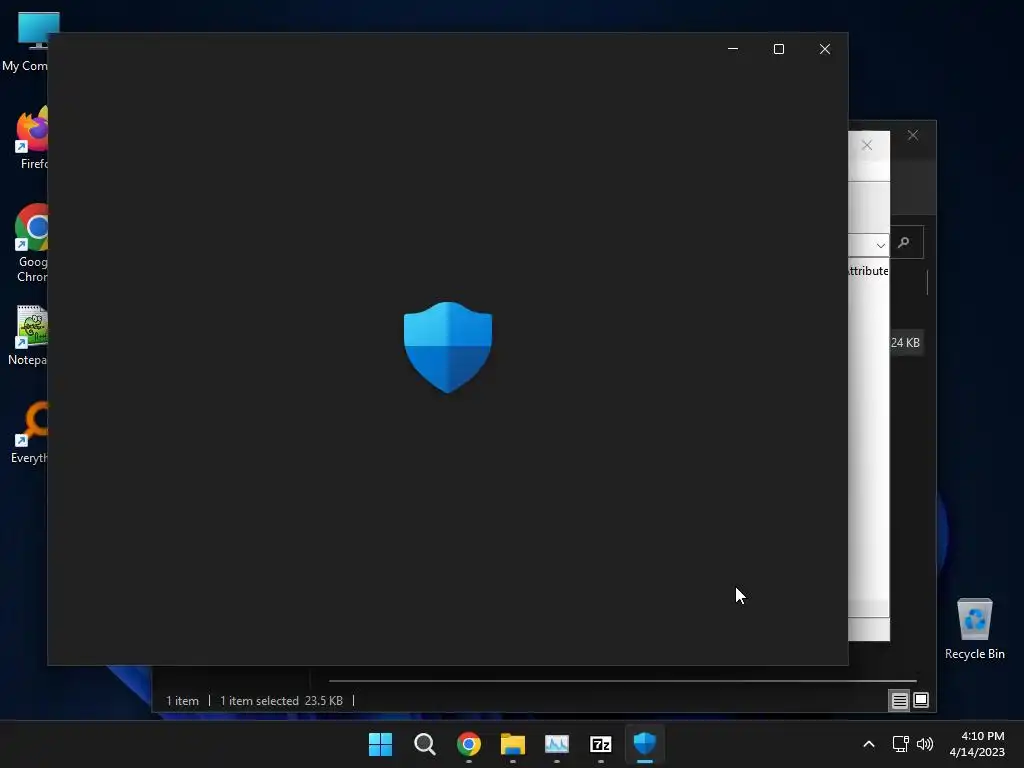
Task: Show hidden system tray icons
Action: (x=869, y=744)
